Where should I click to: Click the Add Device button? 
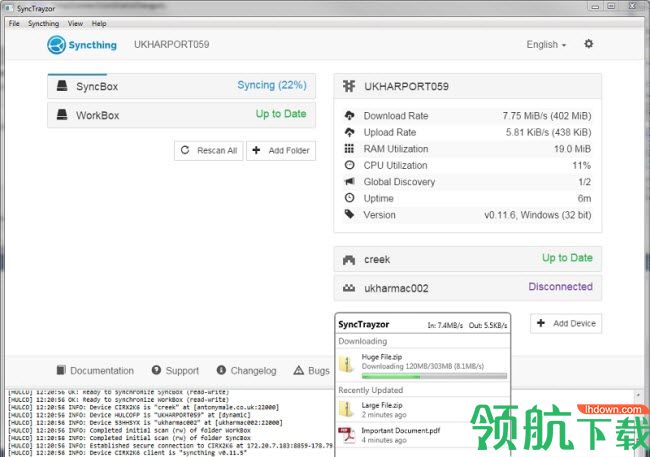(566, 323)
